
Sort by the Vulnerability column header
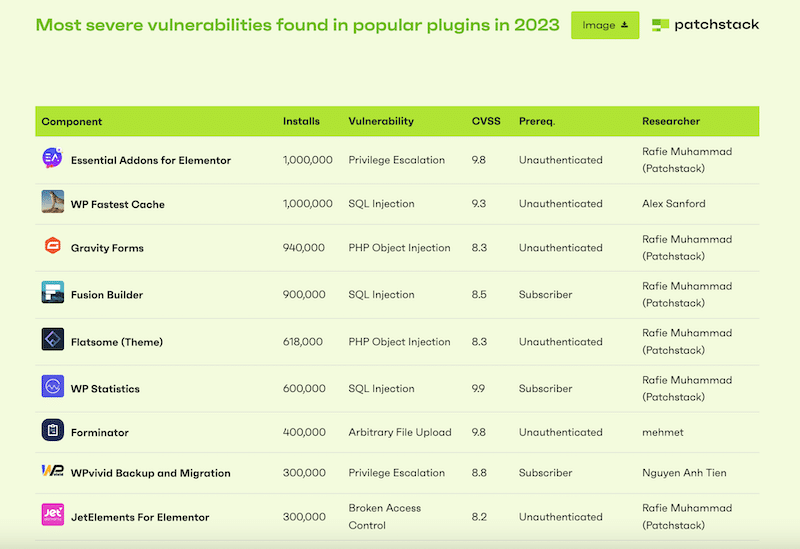pyautogui.click(x=381, y=121)
